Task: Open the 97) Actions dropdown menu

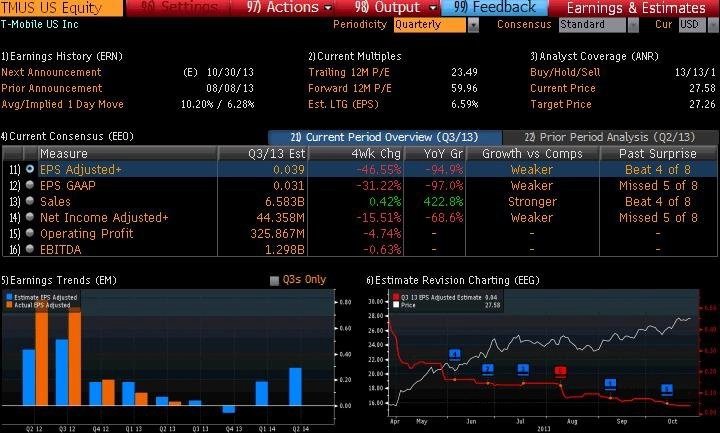Action: point(289,7)
